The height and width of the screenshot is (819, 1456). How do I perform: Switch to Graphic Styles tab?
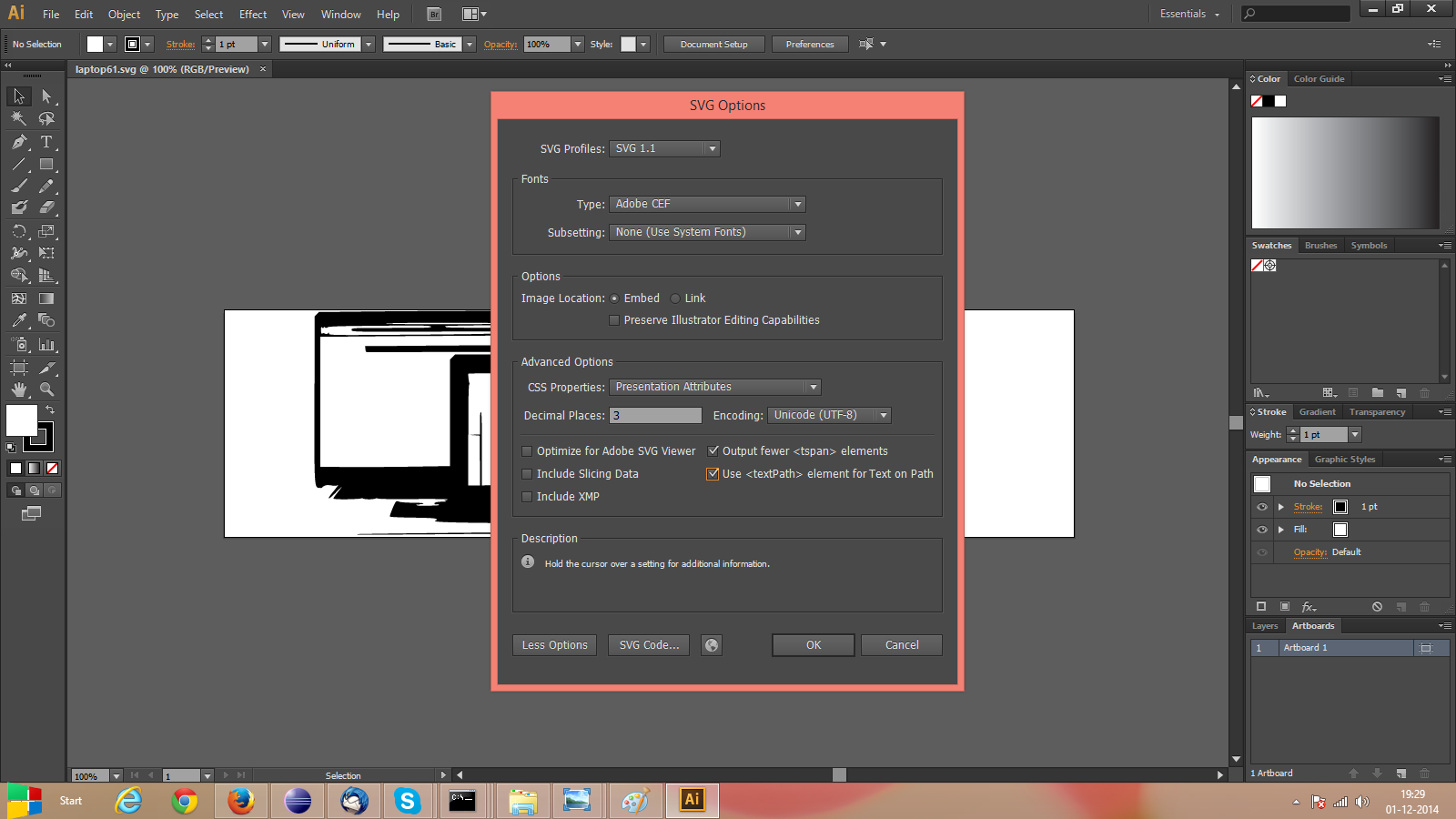coord(1345,460)
